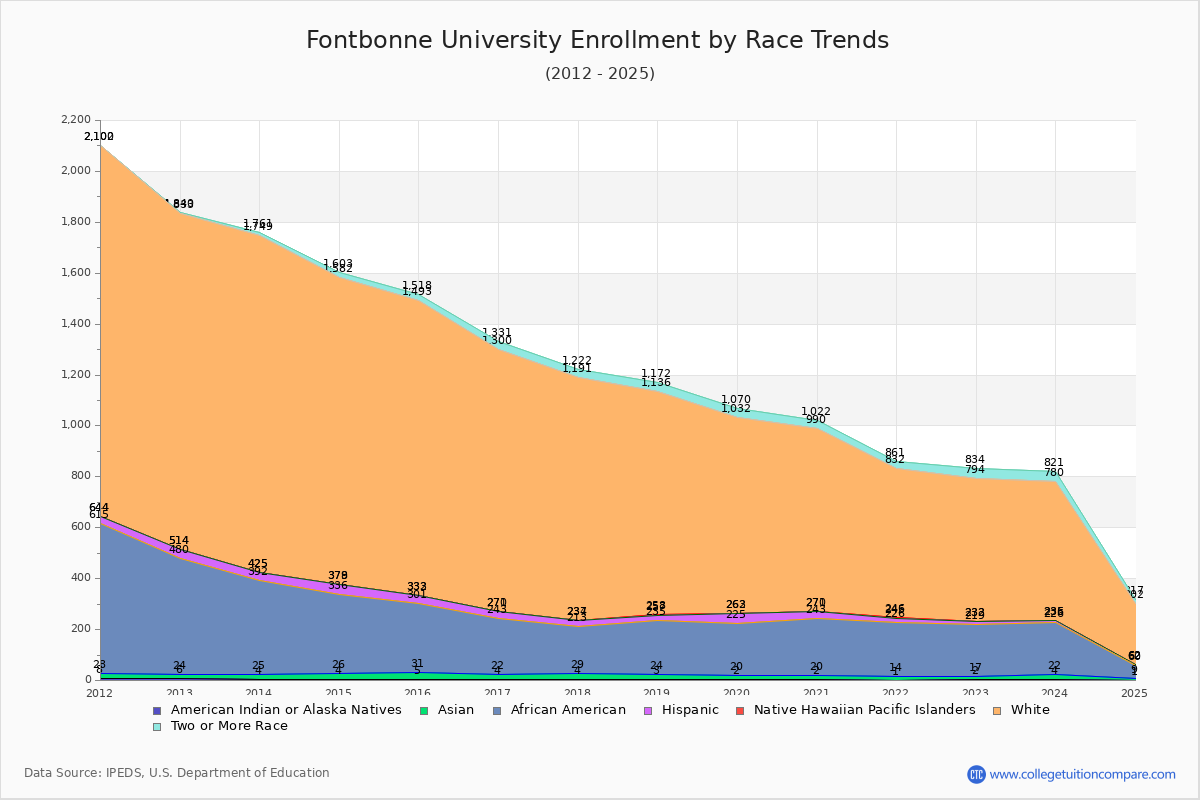The width and height of the screenshot is (1200, 800).
Task: Click the subtitle (2012 - 2025)
Action: 600,74
